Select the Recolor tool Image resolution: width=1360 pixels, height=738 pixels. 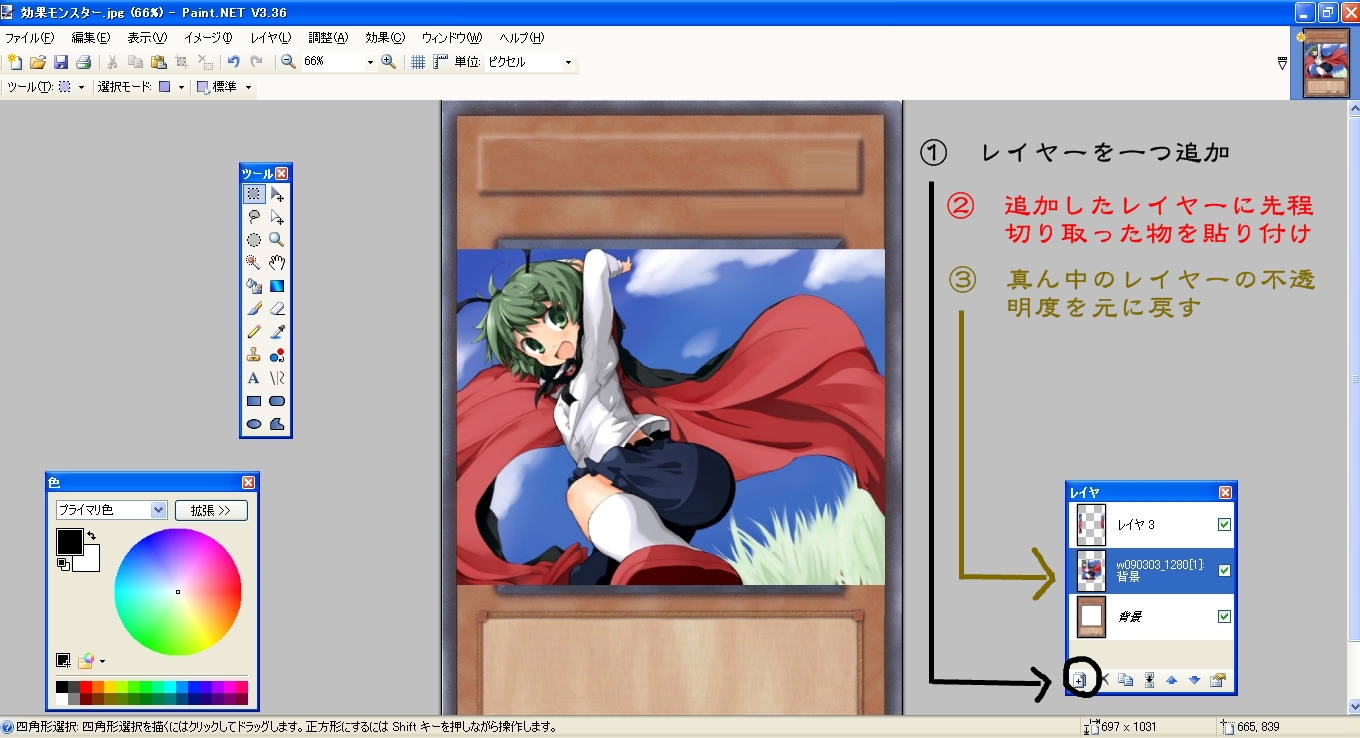[277, 355]
